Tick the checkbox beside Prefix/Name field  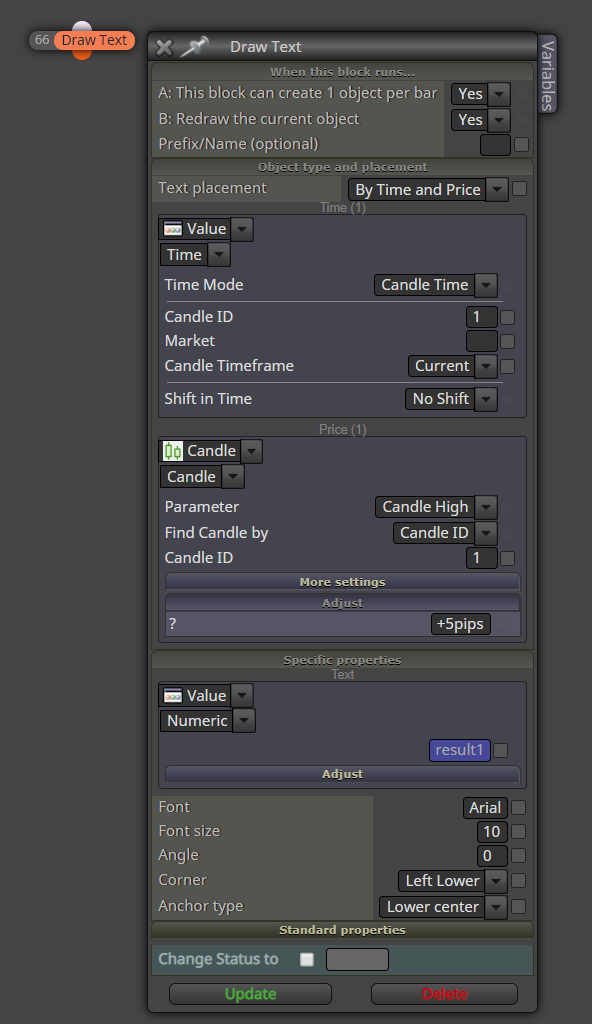[521, 144]
